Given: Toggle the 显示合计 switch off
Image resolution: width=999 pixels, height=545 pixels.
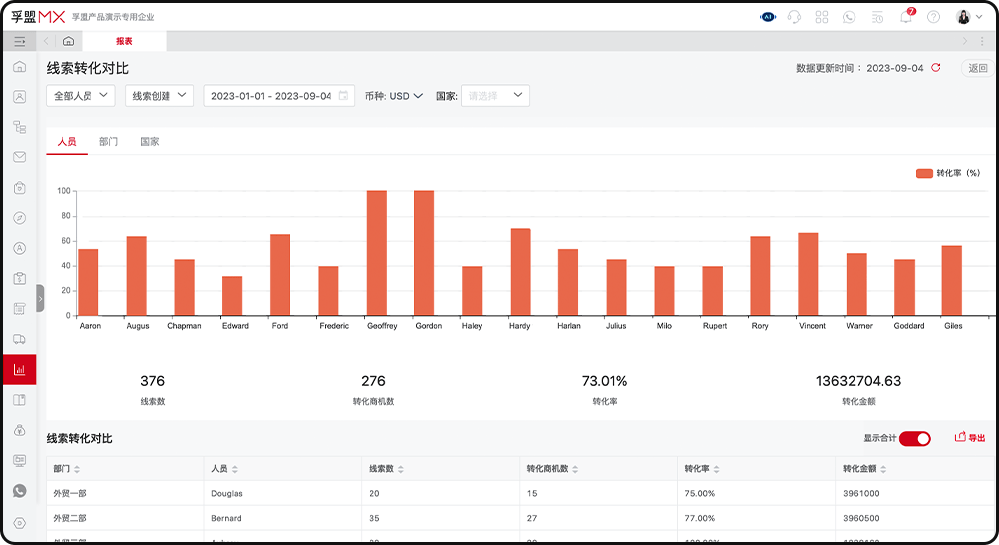Looking at the screenshot, I should (x=914, y=438).
